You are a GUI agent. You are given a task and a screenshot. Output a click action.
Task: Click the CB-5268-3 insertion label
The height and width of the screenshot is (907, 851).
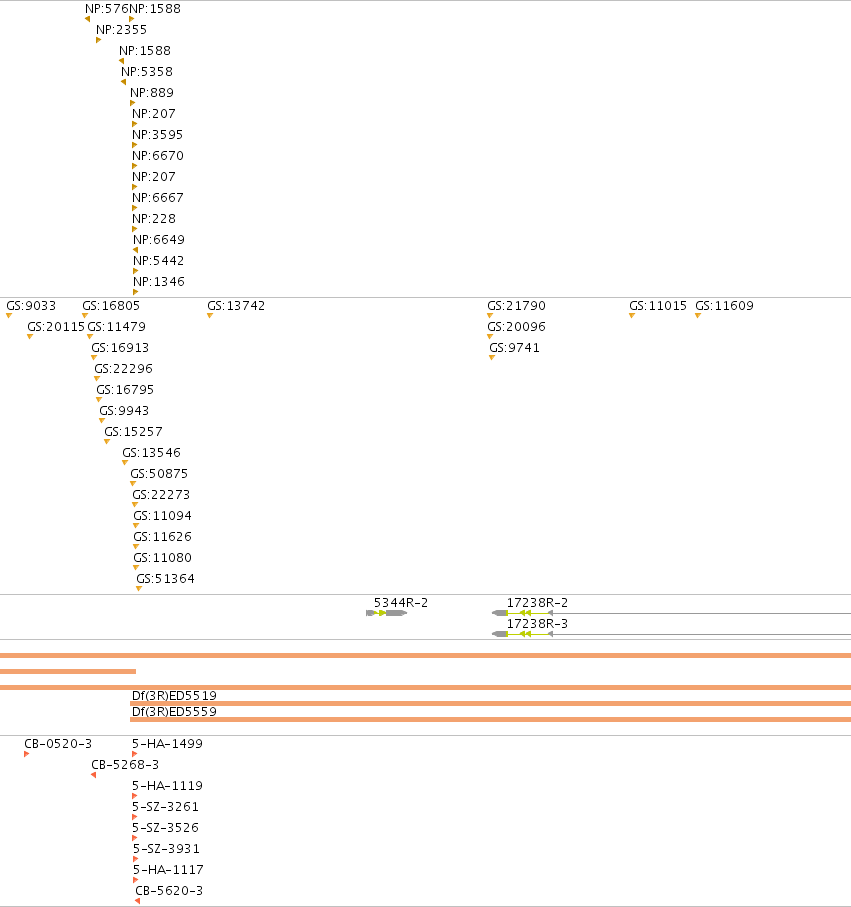125,765
